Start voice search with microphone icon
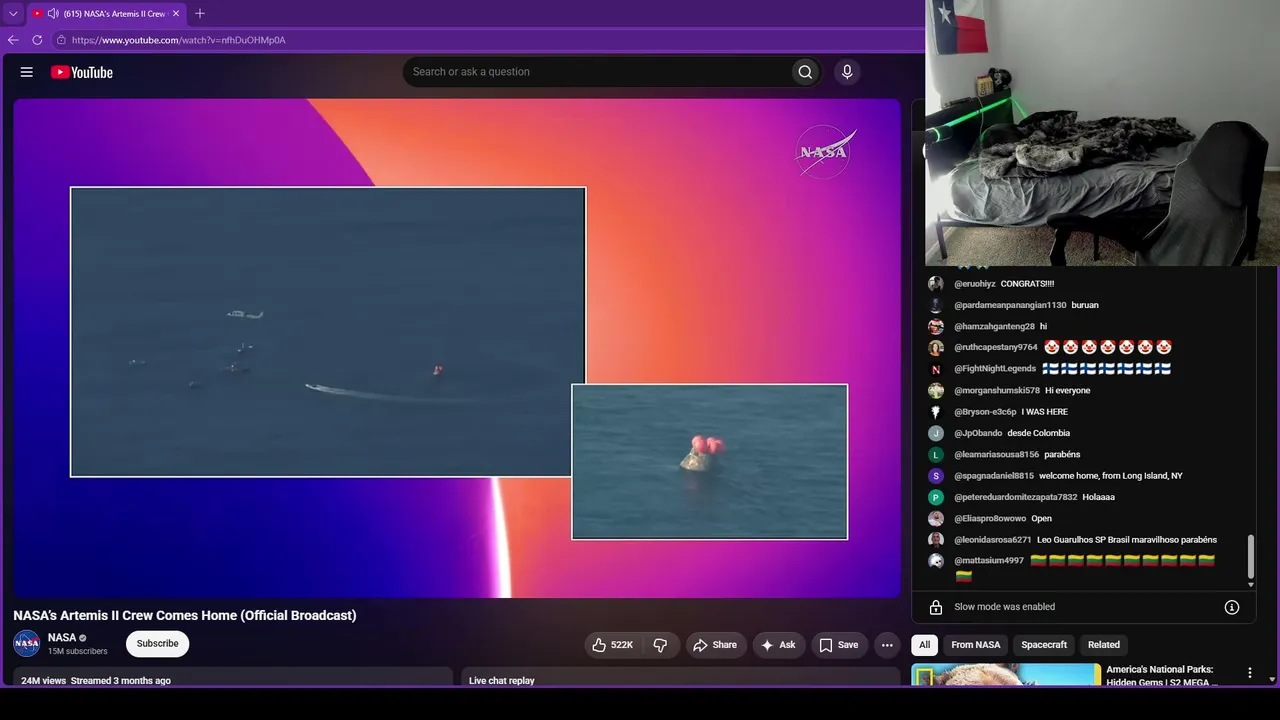 tap(847, 72)
